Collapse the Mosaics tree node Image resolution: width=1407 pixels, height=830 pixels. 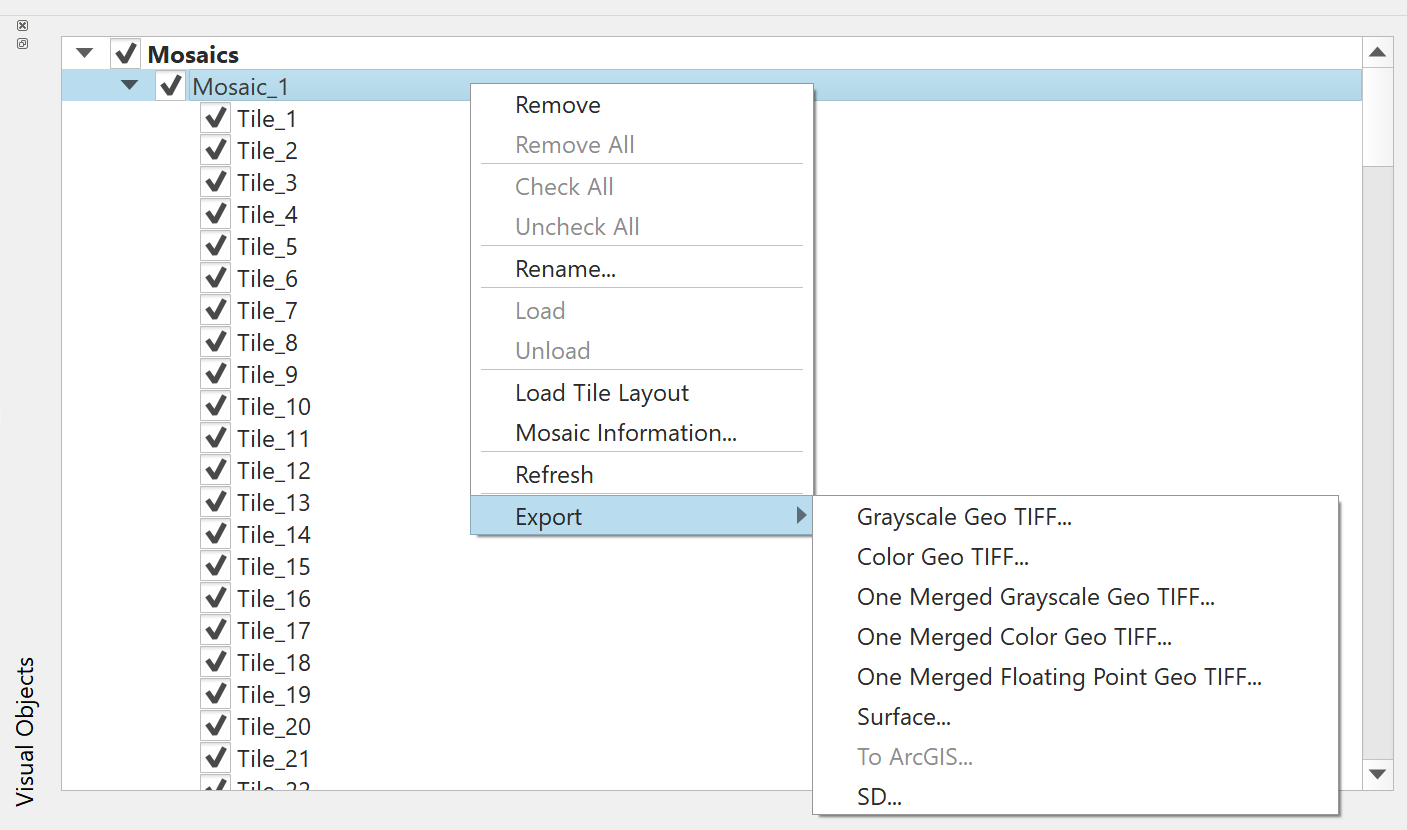click(84, 53)
